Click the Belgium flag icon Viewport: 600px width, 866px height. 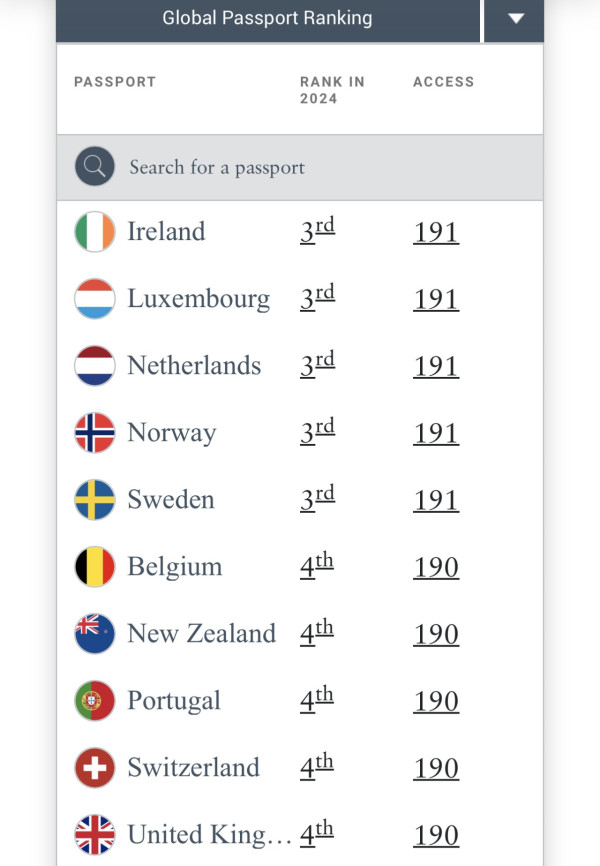(x=95, y=567)
